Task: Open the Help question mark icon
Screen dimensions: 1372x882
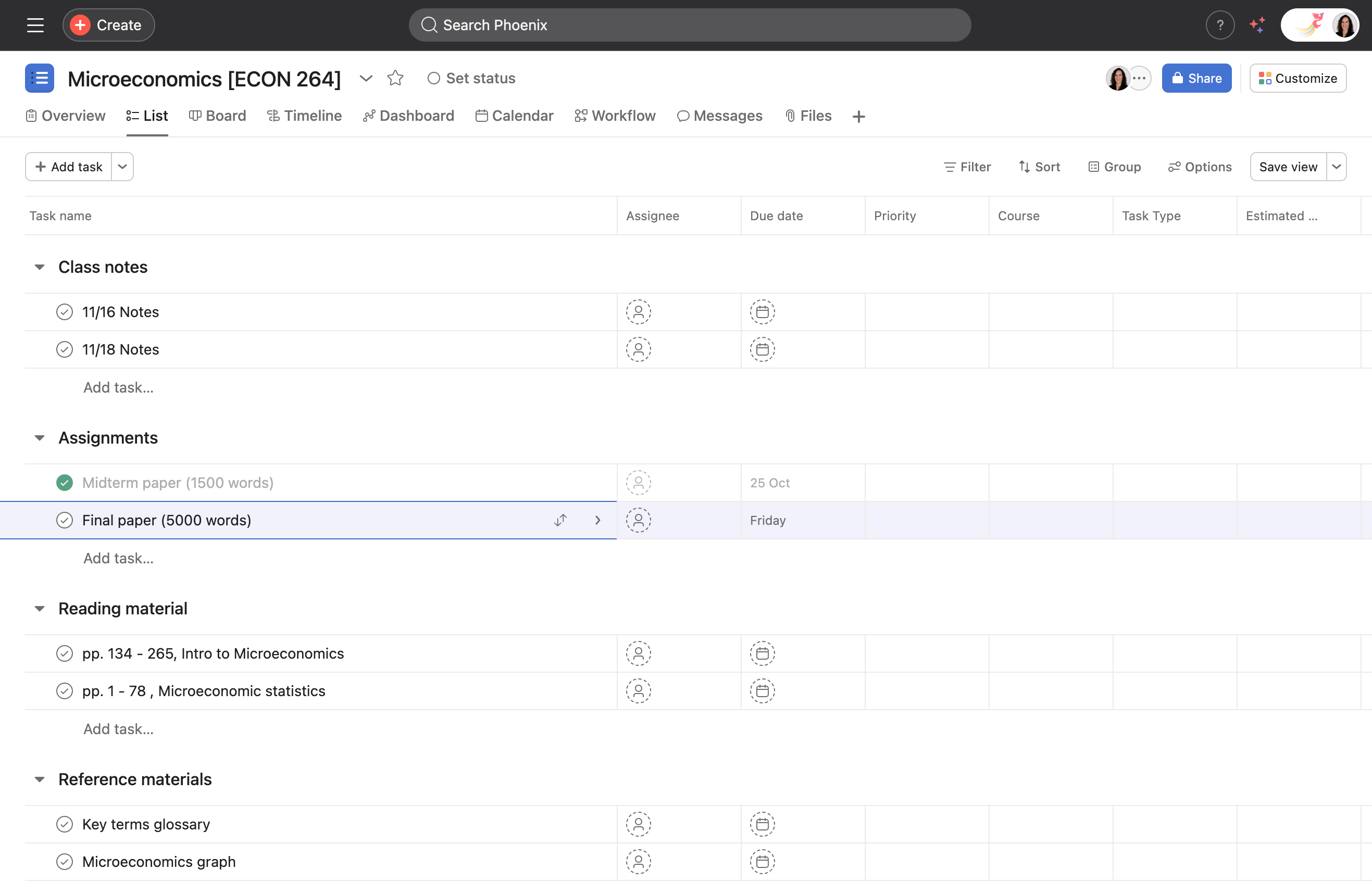Action: tap(1220, 24)
